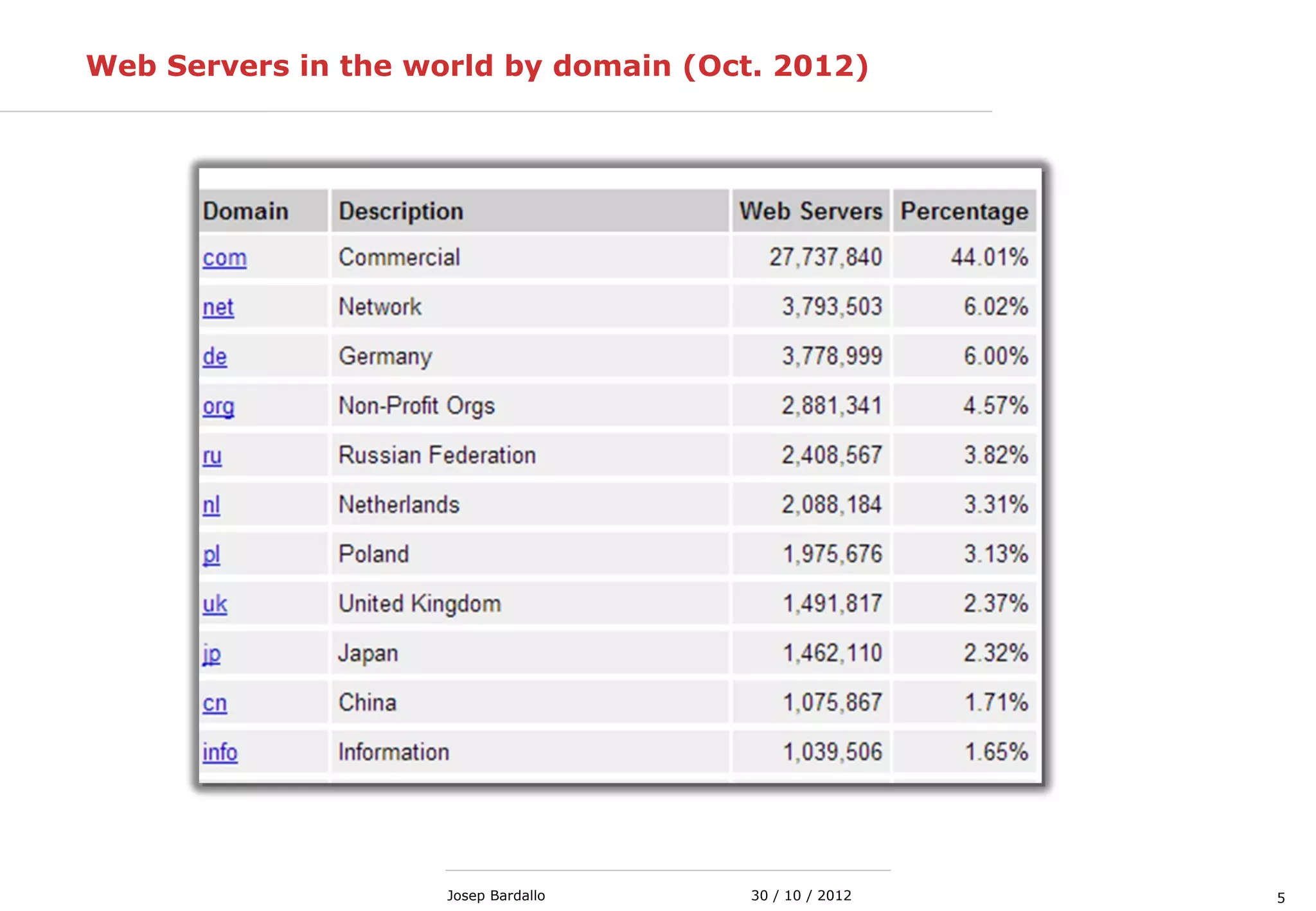Select the Germany description cell
The image size is (1316, 911).
pyautogui.click(x=530, y=356)
